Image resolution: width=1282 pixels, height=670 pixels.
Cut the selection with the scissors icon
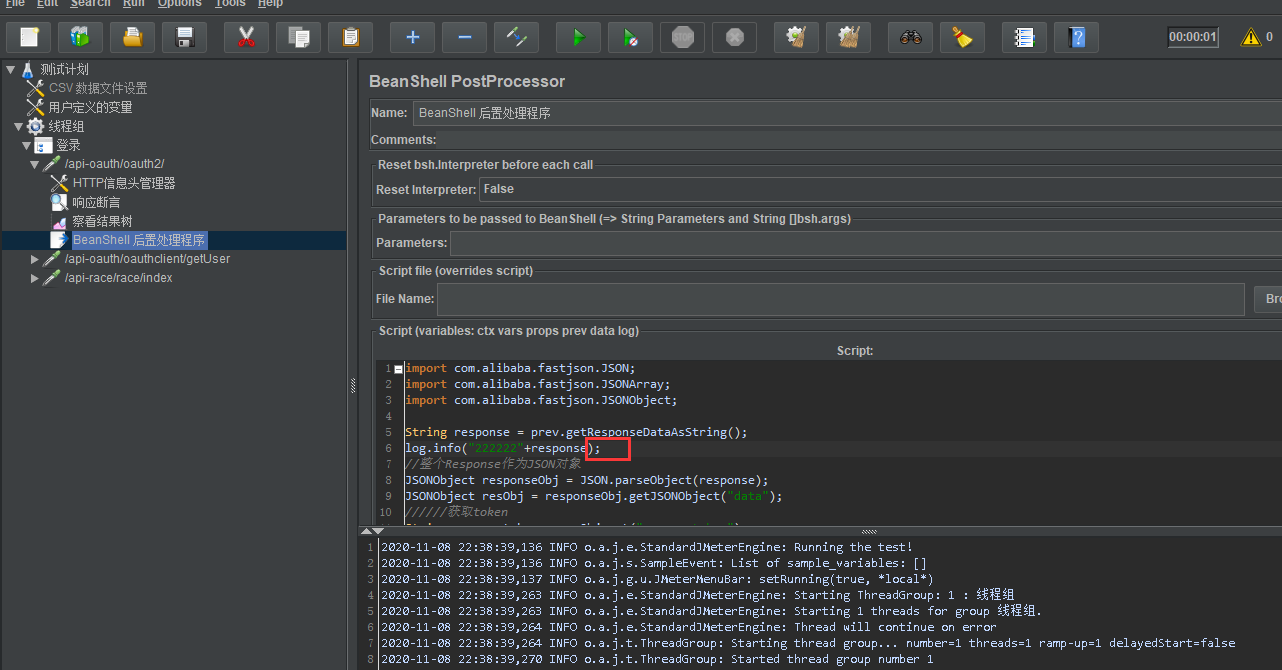[246, 38]
